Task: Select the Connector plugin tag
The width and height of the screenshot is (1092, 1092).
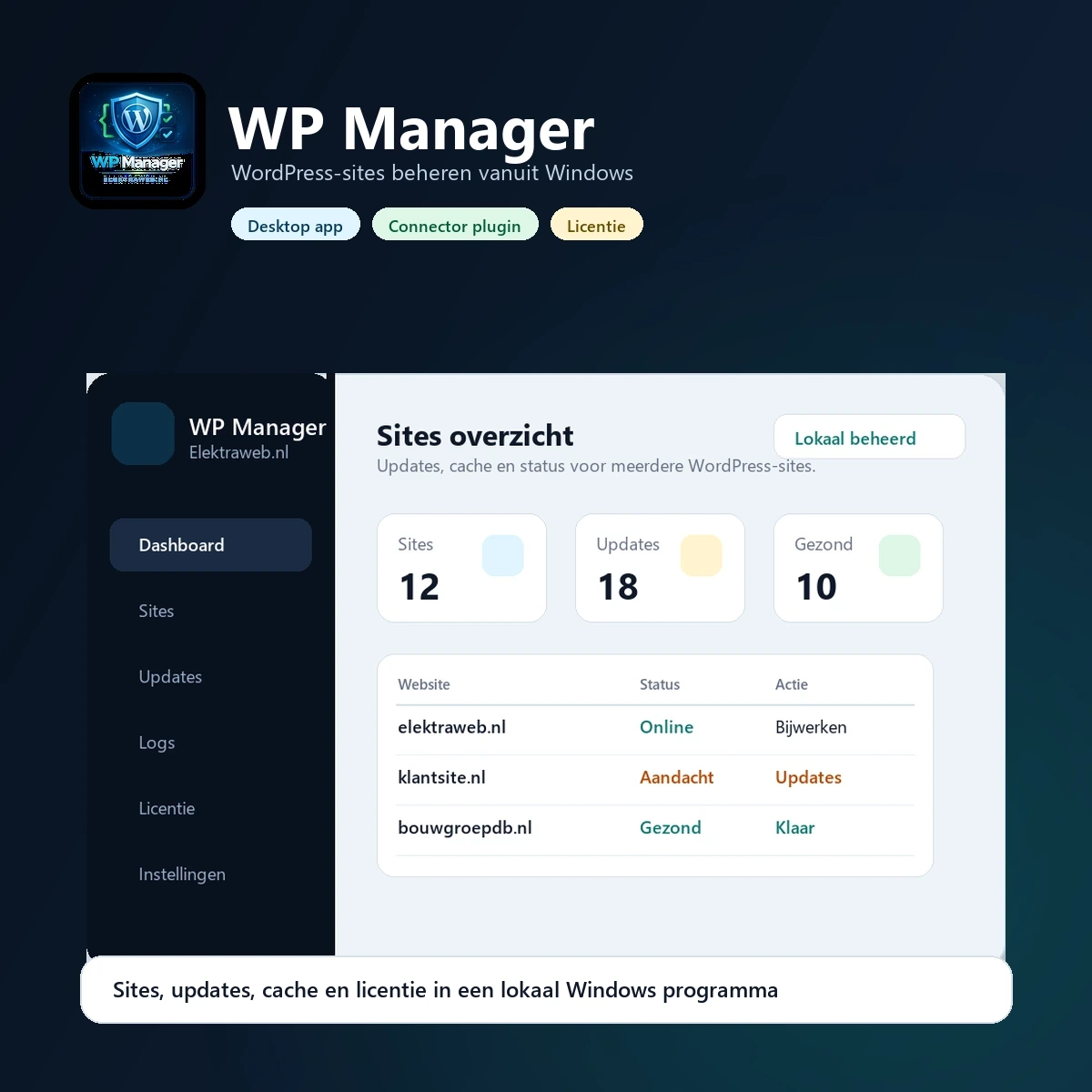Action: point(455,225)
